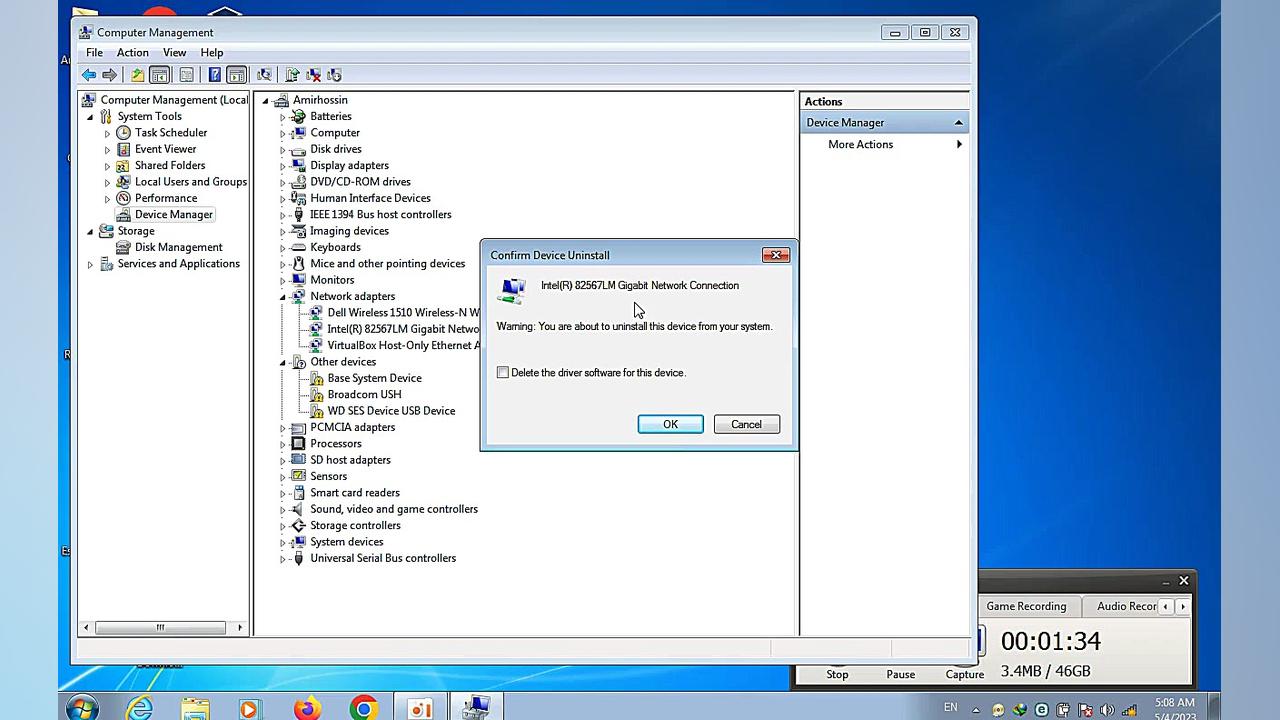1280x720 pixels.
Task: Select Event Viewer in the console tree
Action: 165,149
